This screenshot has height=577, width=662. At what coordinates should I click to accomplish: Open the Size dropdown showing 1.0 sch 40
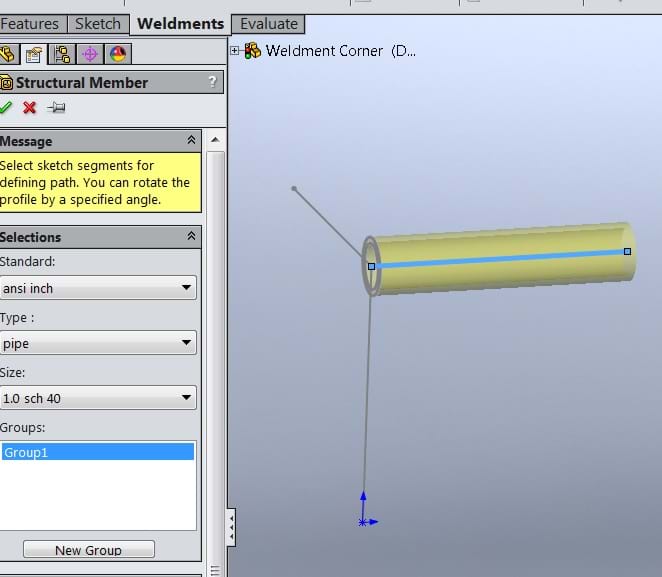pos(98,398)
